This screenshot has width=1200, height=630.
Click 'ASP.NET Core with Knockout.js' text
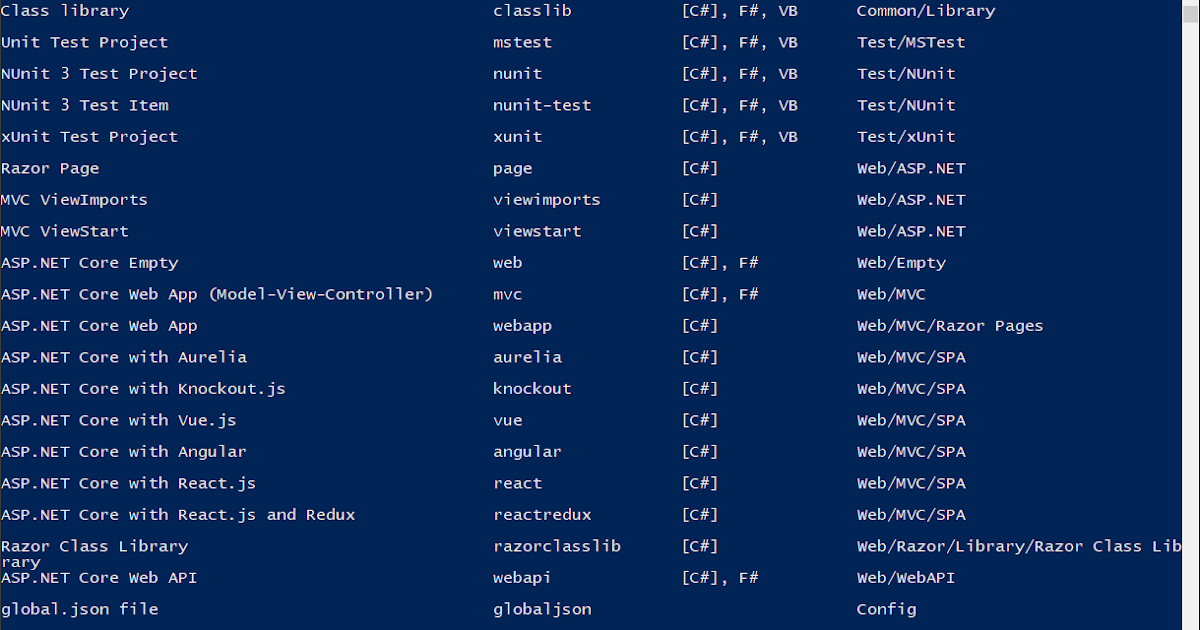(143, 389)
